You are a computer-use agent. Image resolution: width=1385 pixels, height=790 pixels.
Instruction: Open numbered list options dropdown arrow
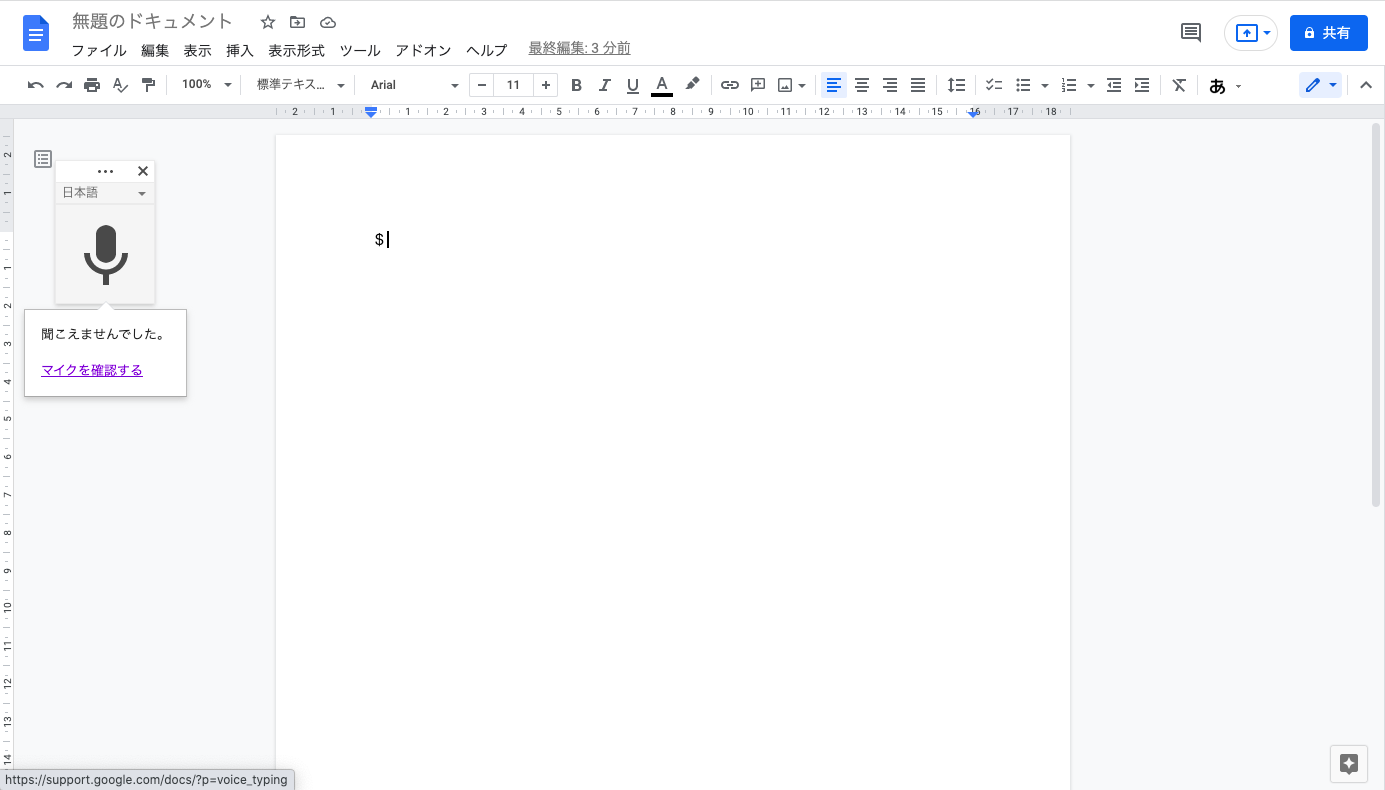(x=1090, y=85)
